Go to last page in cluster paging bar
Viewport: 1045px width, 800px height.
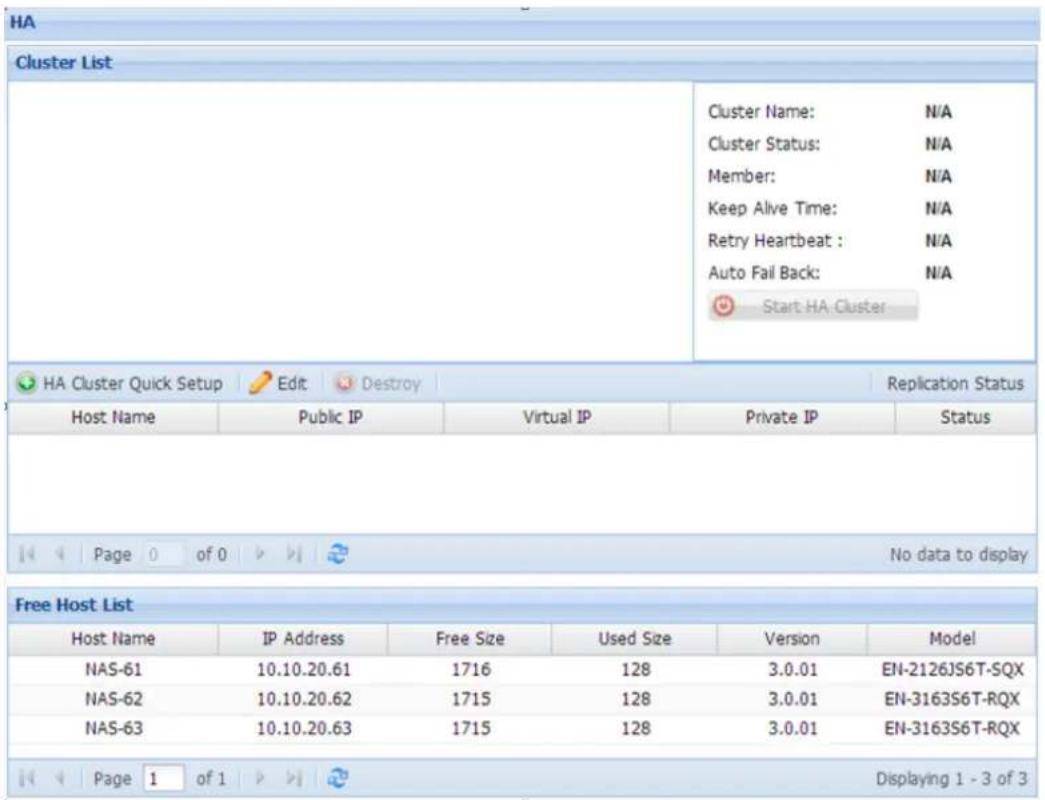pyautogui.click(x=293, y=554)
